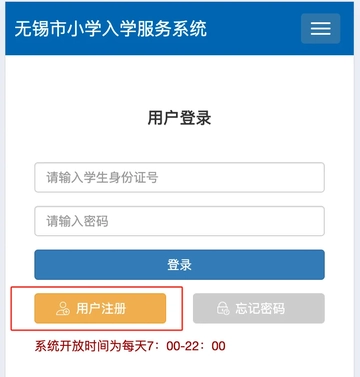Open the hamburger navigation menu
The width and height of the screenshot is (360, 377).
point(320,28)
